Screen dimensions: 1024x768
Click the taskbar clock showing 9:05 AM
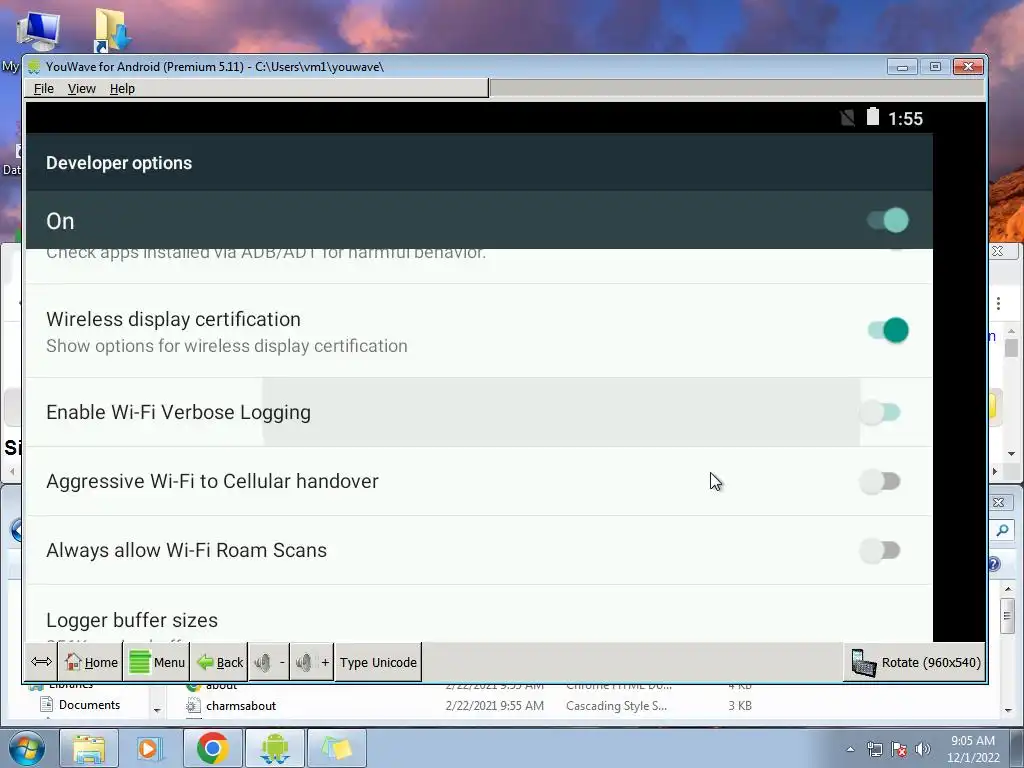(973, 748)
